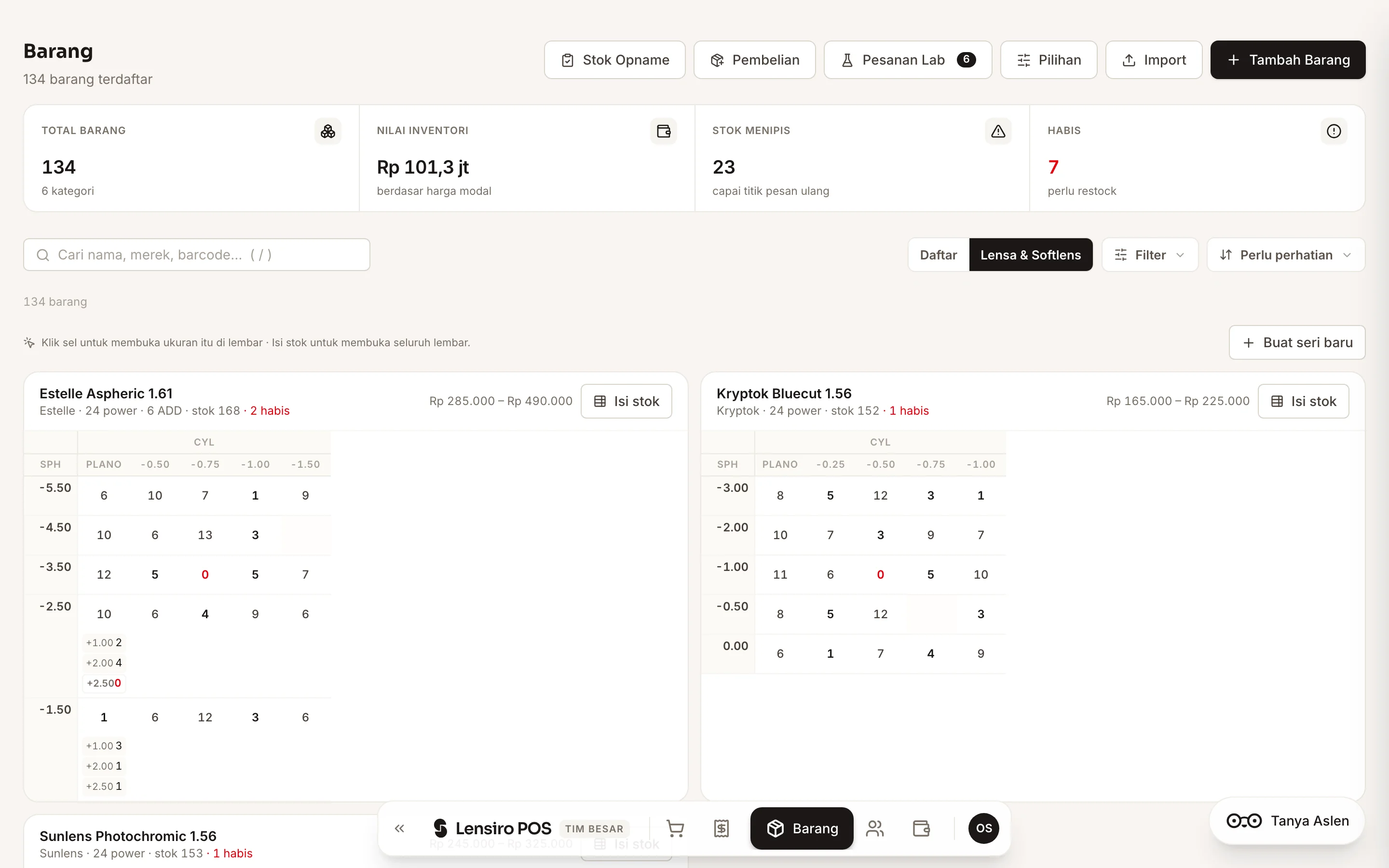Click the 13 cell in Estelle -4.50 row
The image size is (1389, 868).
click(205, 535)
